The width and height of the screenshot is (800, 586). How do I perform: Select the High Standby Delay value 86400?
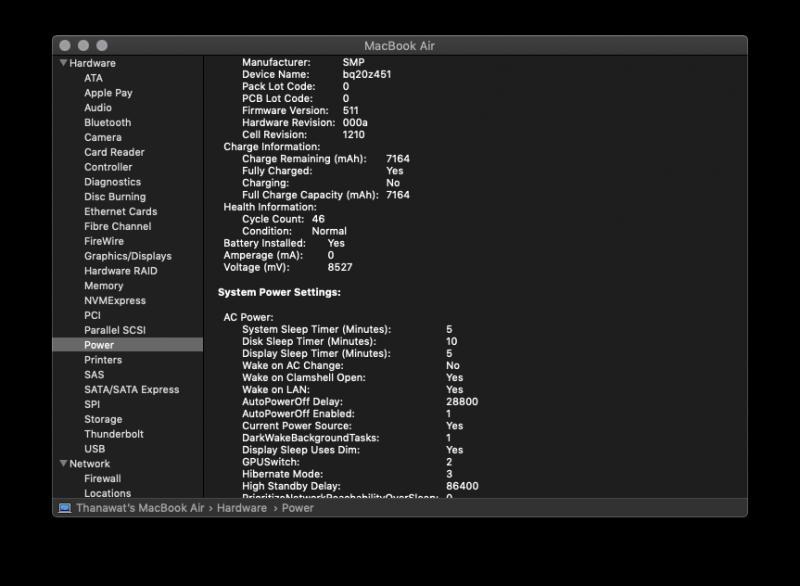(462, 486)
